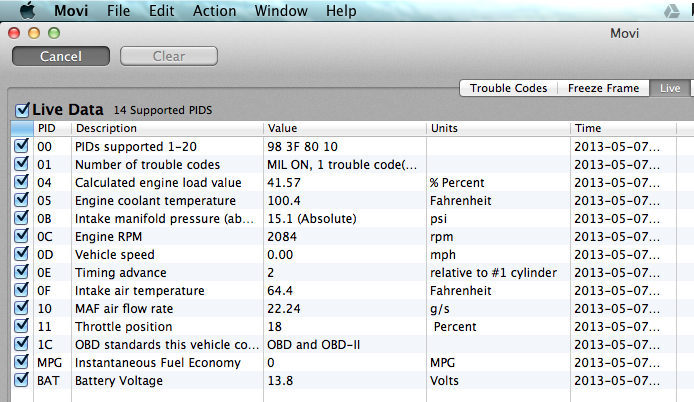
Task: Toggle the MAF air flow rate checkbox
Action: coord(22,309)
